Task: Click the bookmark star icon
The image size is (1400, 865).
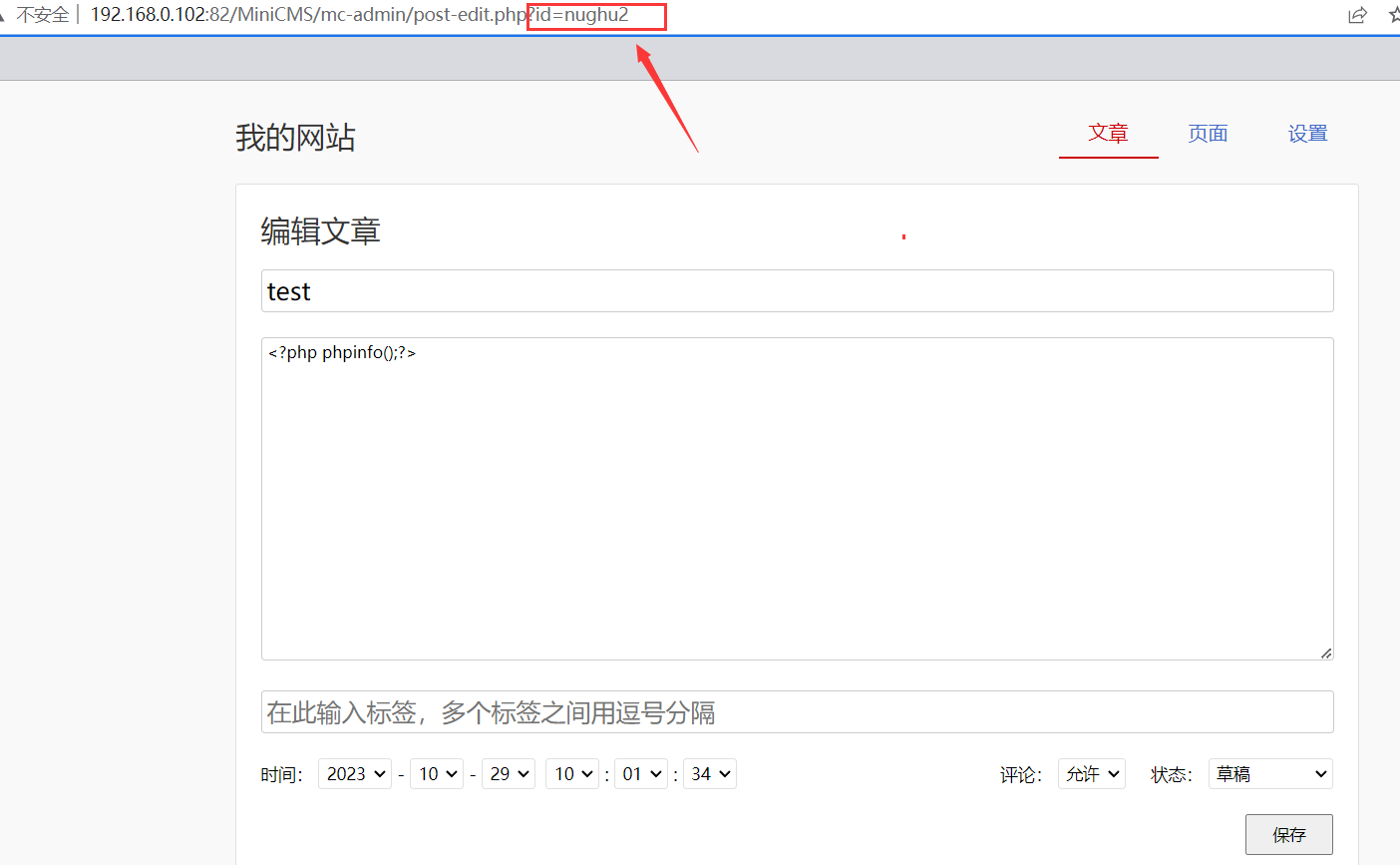Action: 1394,15
